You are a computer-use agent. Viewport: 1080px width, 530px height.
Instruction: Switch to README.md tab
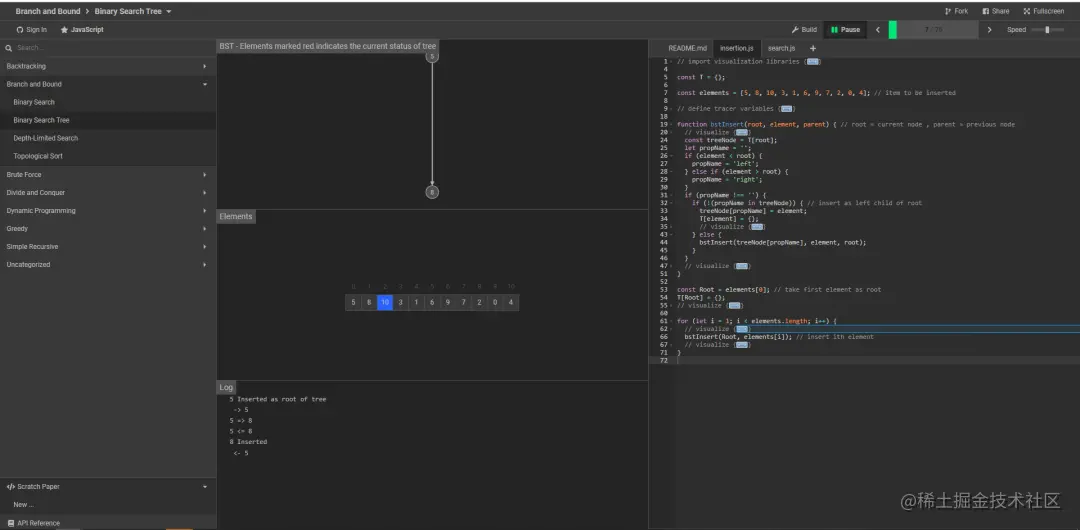[x=687, y=48]
